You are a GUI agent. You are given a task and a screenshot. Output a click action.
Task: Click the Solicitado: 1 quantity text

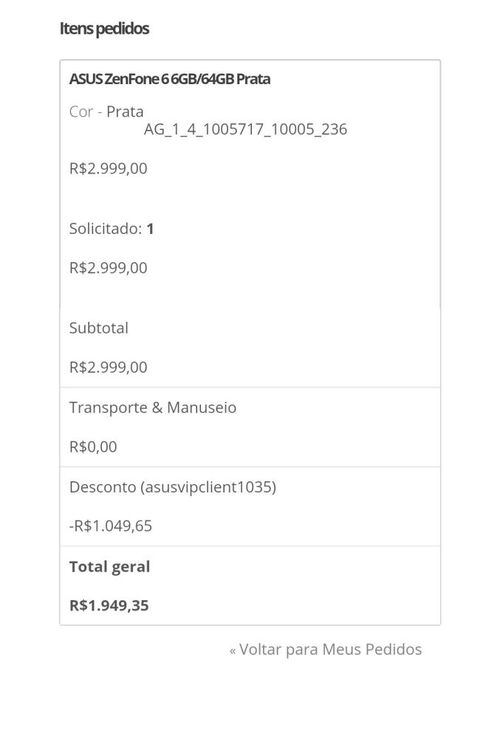(x=111, y=229)
